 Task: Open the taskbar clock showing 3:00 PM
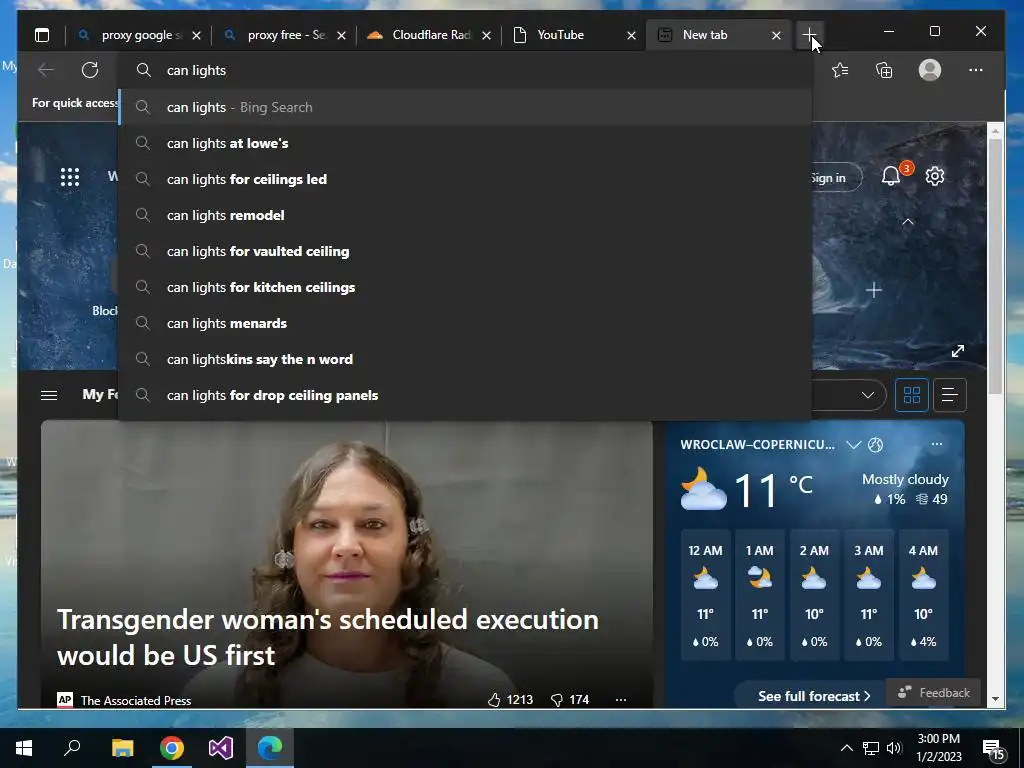tap(939, 748)
